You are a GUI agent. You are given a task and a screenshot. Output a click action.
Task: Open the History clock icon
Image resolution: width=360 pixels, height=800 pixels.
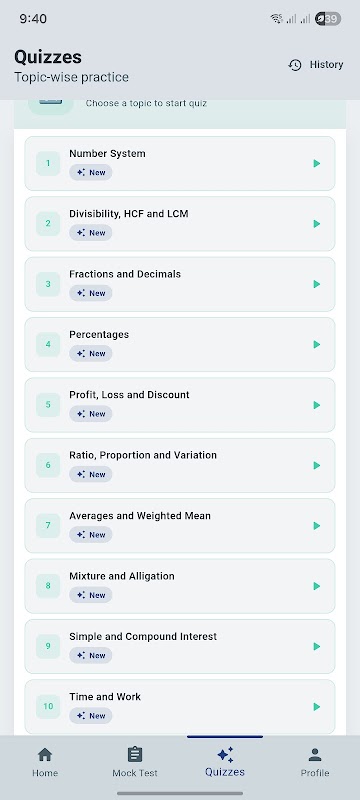(x=295, y=65)
